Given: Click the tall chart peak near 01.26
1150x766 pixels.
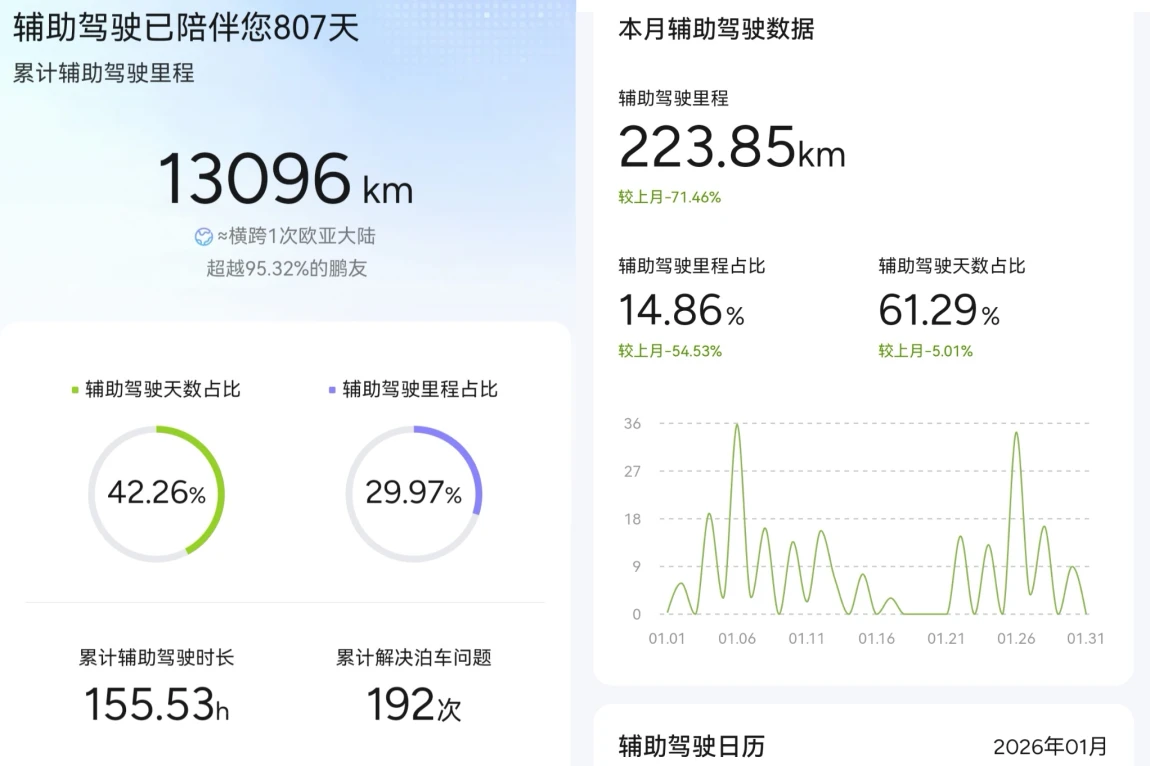Looking at the screenshot, I should (x=1016, y=433).
